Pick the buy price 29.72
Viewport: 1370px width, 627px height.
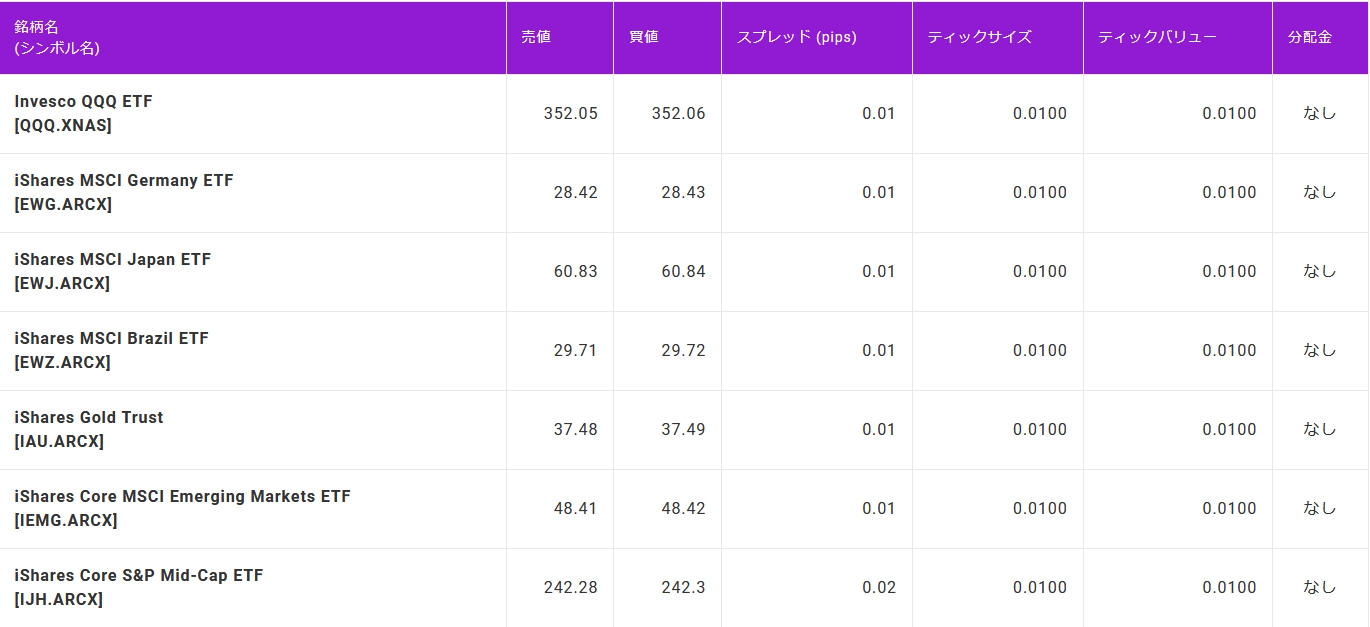(x=684, y=350)
